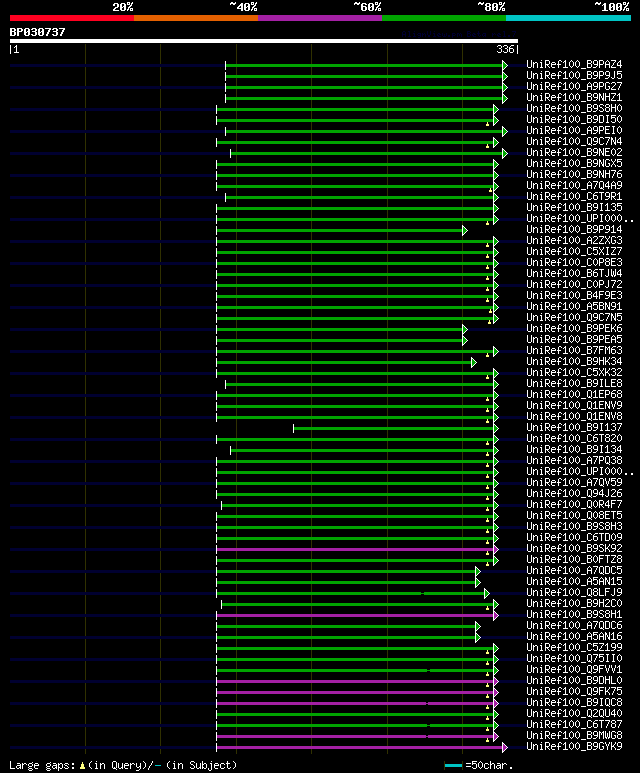Select hit UniRef100_C6T9R1
Screen dimensions: 640x773
tap(574, 197)
